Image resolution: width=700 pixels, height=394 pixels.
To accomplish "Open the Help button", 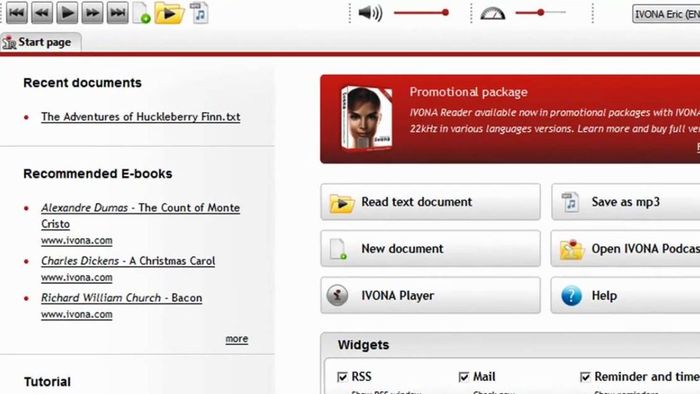I will tap(625, 295).
